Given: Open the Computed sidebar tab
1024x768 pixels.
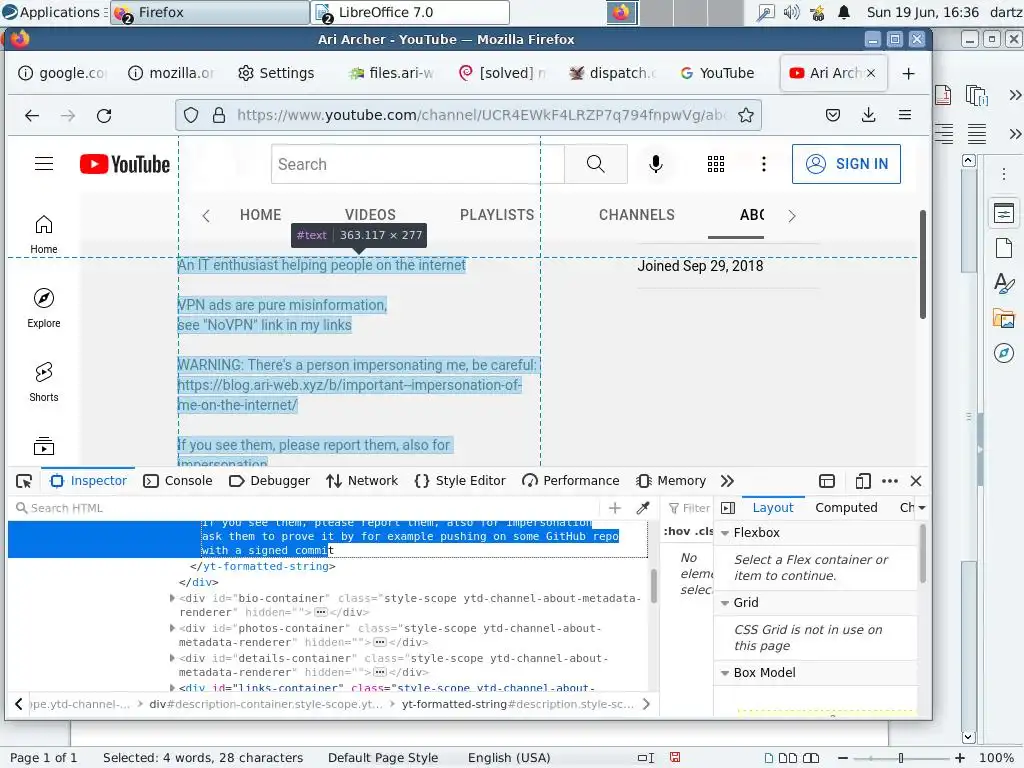Looking at the screenshot, I should click(846, 508).
